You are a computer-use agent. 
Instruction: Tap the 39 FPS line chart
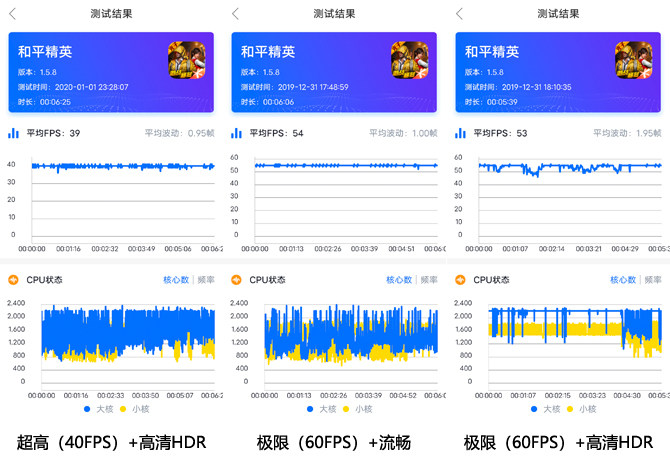coord(123,200)
